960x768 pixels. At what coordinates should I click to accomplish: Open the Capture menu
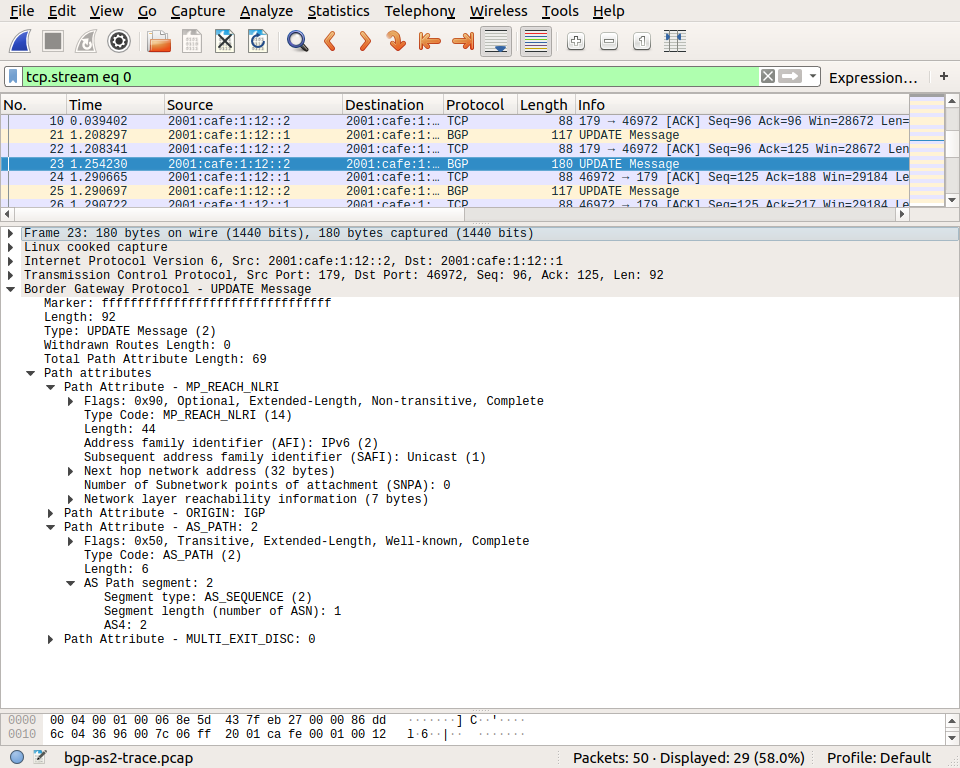198,11
